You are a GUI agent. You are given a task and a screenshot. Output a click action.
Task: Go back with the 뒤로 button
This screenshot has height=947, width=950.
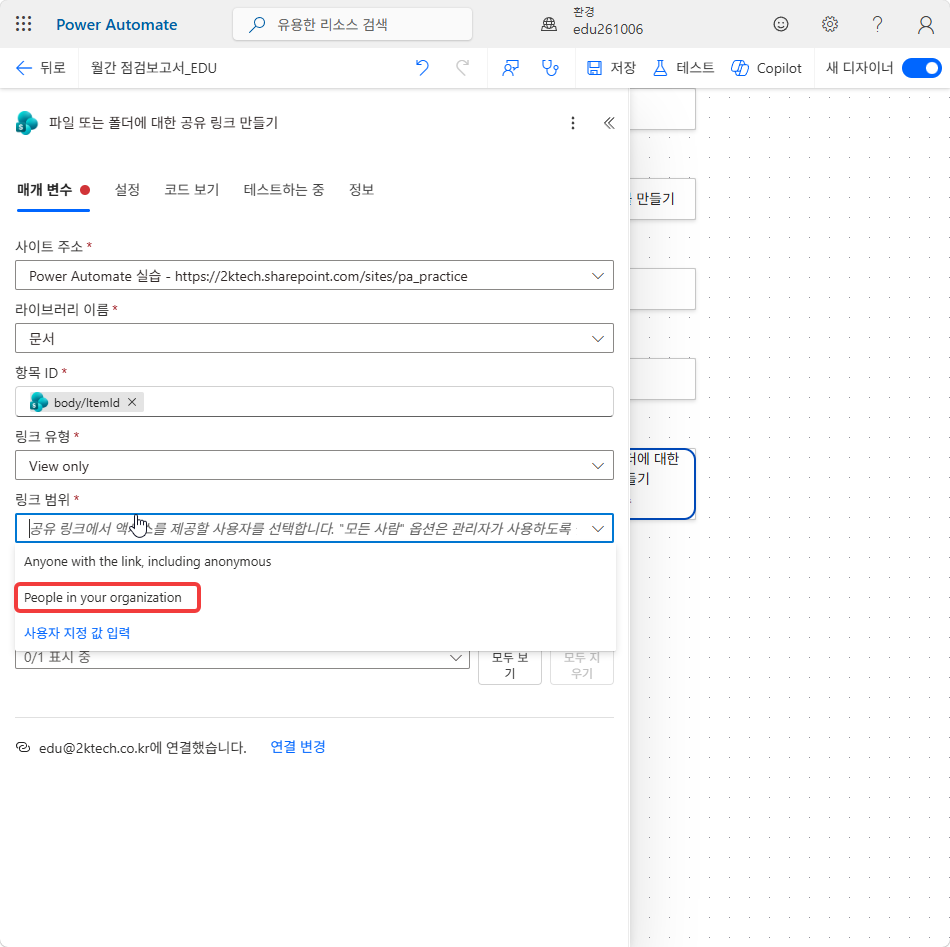[40, 68]
